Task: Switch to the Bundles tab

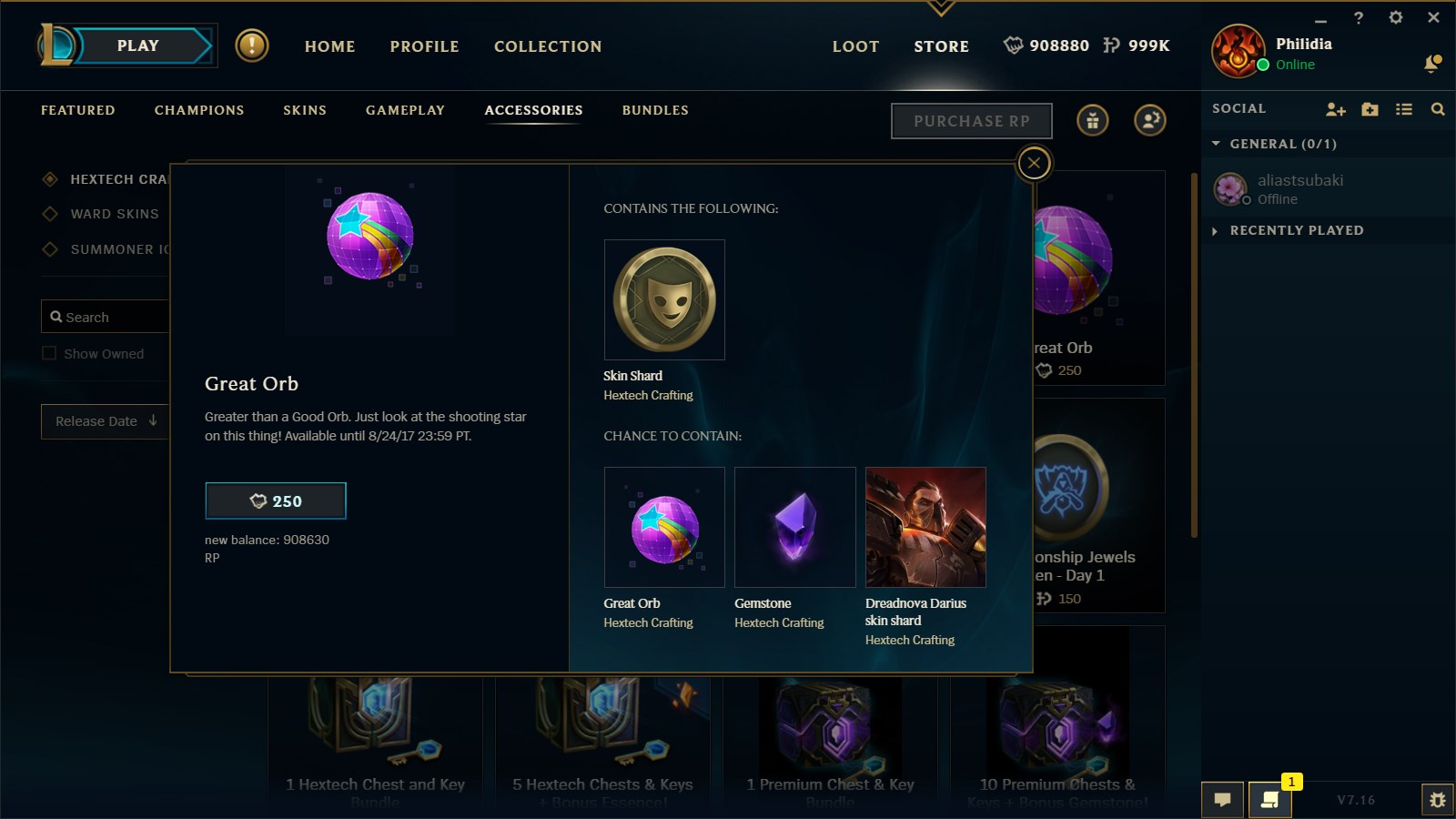Action: (x=655, y=110)
